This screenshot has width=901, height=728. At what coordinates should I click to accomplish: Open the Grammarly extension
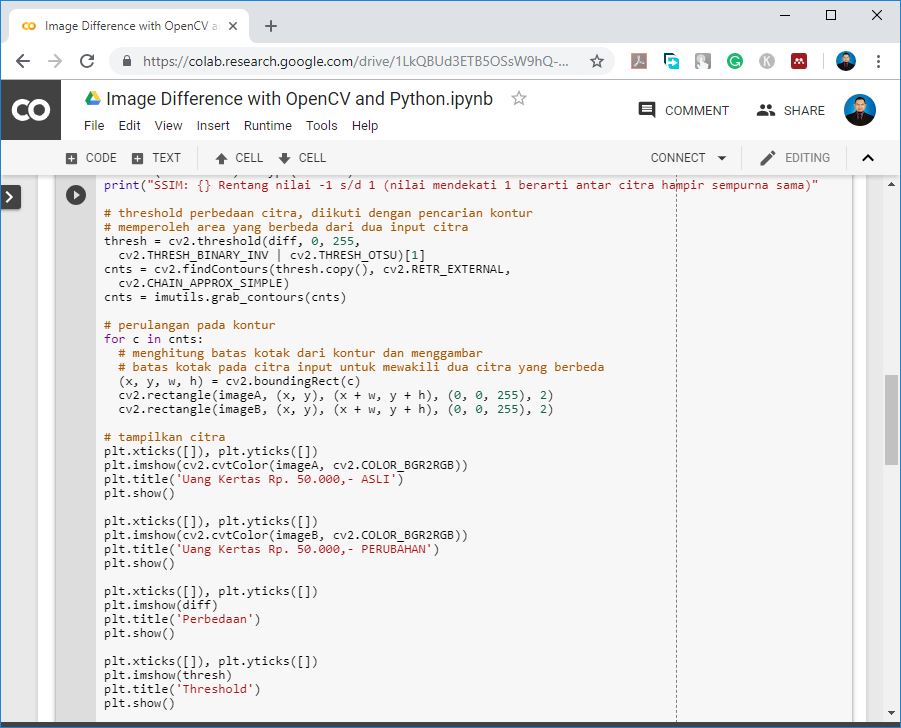point(735,61)
